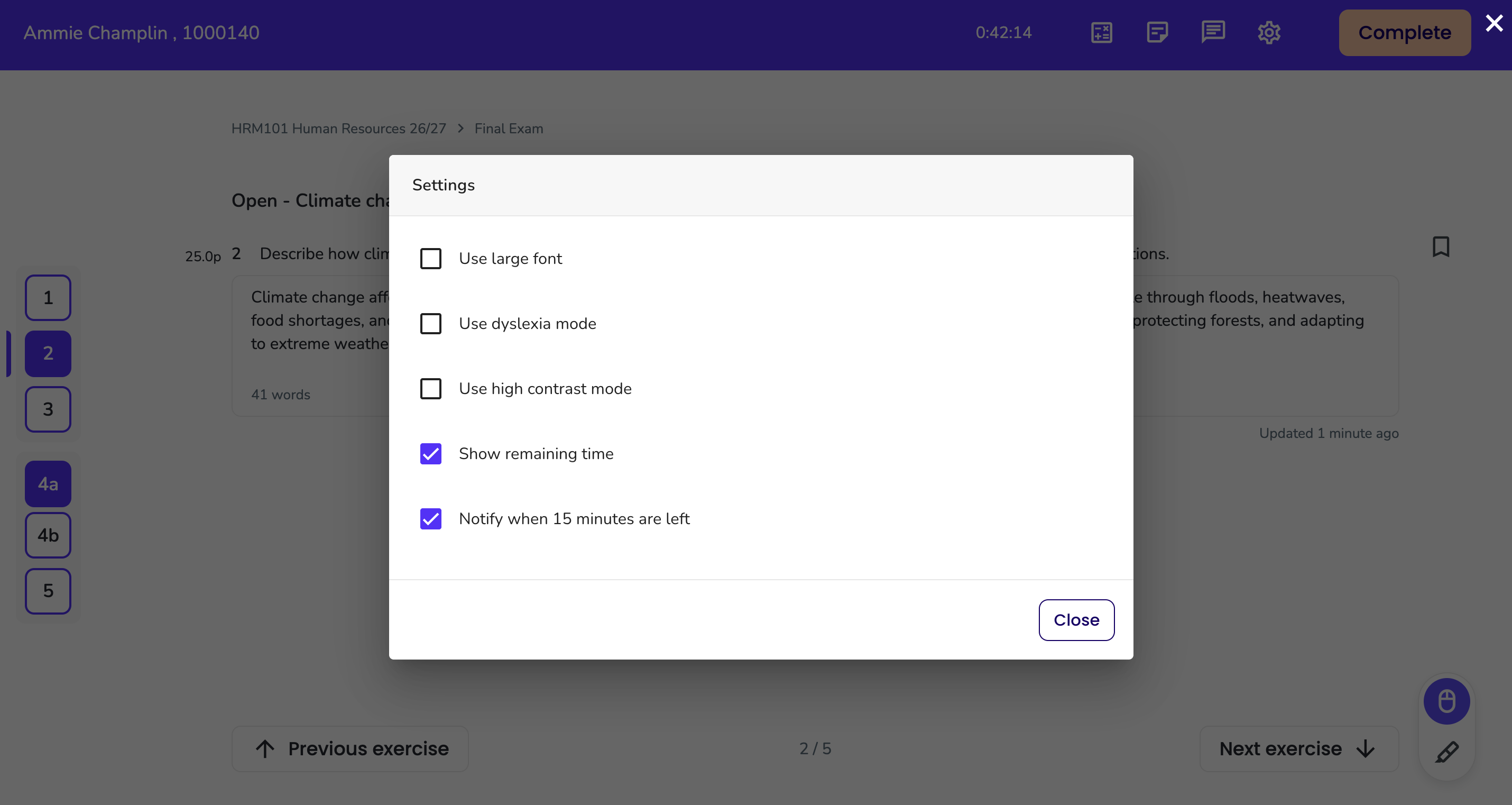Click the Use large font label
1512x805 pixels.
pyautogui.click(x=511, y=258)
